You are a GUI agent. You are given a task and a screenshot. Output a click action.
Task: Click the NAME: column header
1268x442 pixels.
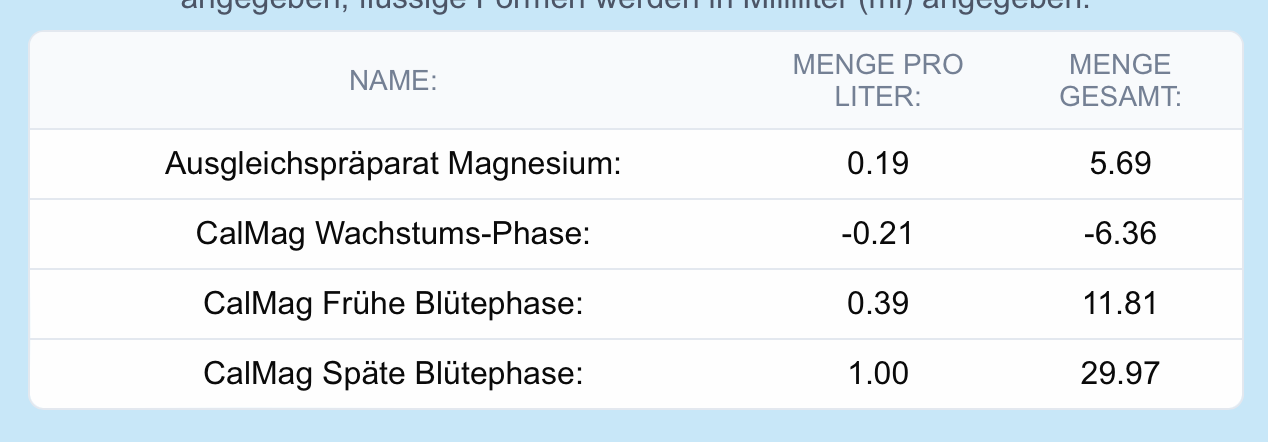(393, 82)
